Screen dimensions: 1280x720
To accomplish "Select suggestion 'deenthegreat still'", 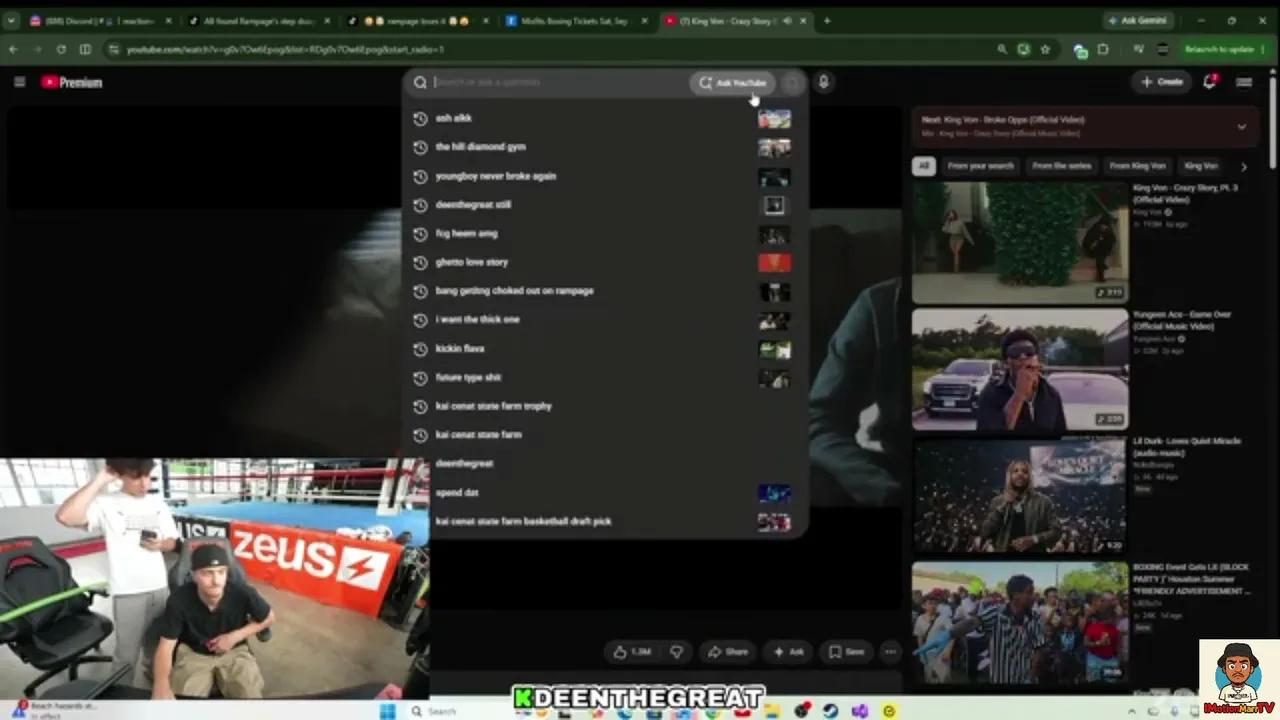I will pos(606,205).
